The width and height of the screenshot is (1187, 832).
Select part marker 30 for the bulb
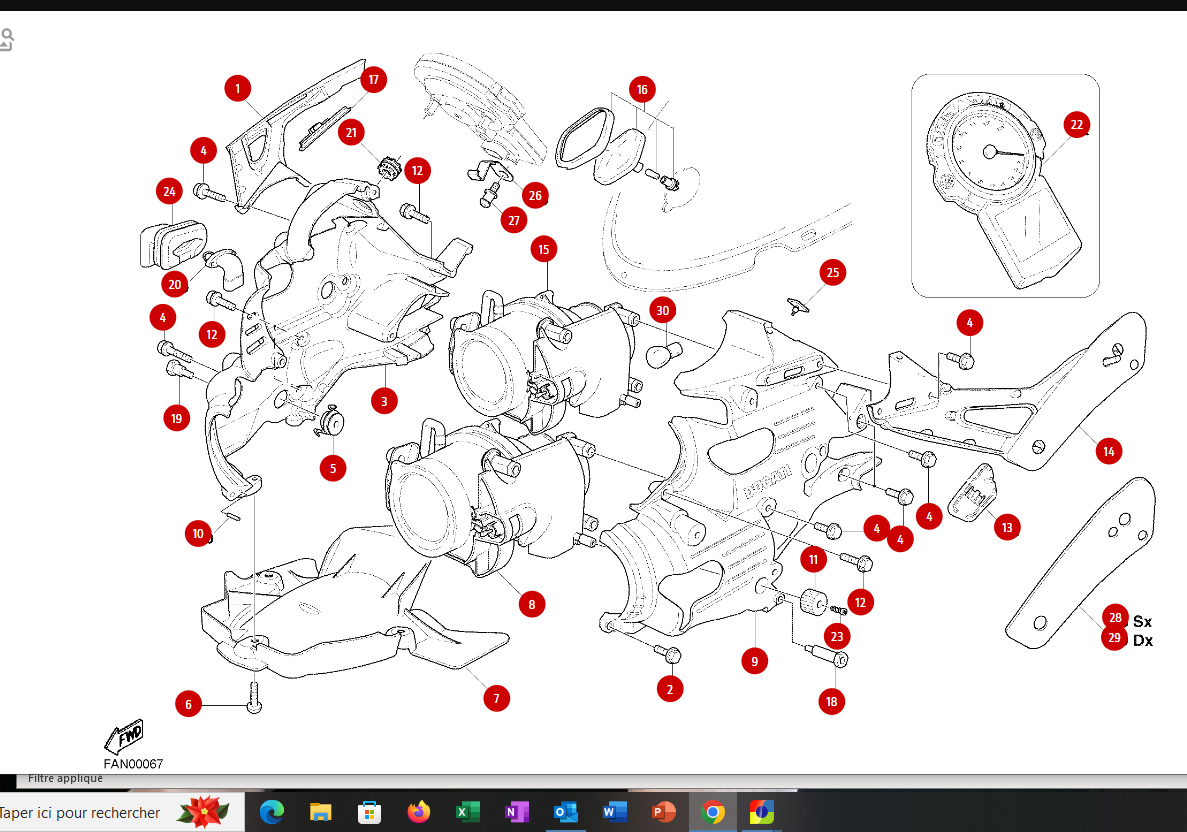[662, 310]
